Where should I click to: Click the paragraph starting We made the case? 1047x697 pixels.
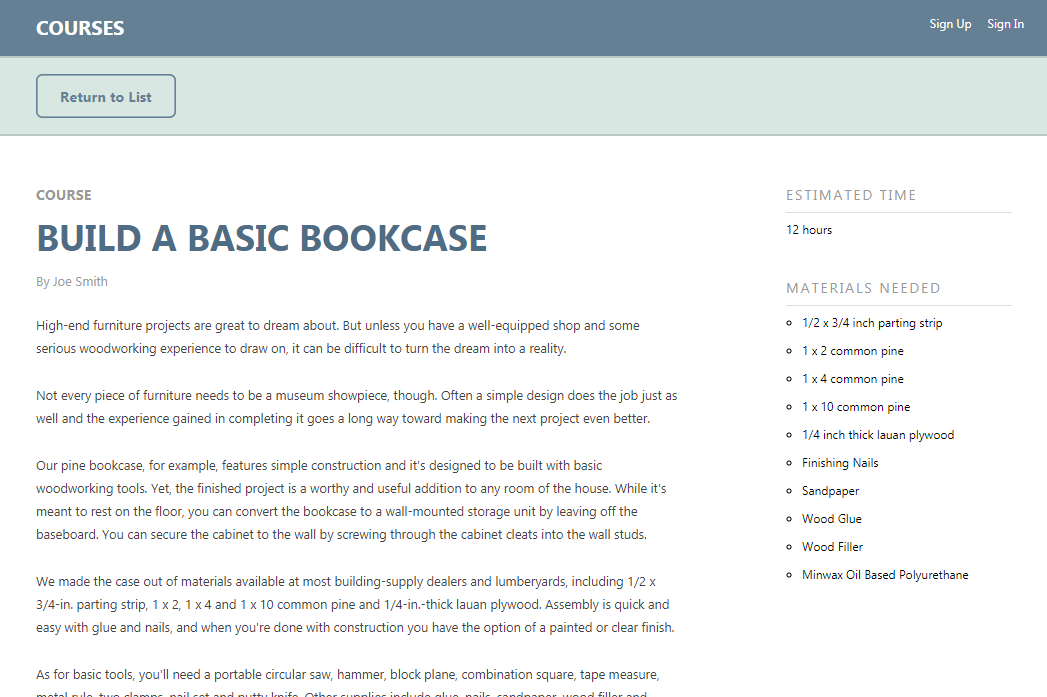coord(355,605)
